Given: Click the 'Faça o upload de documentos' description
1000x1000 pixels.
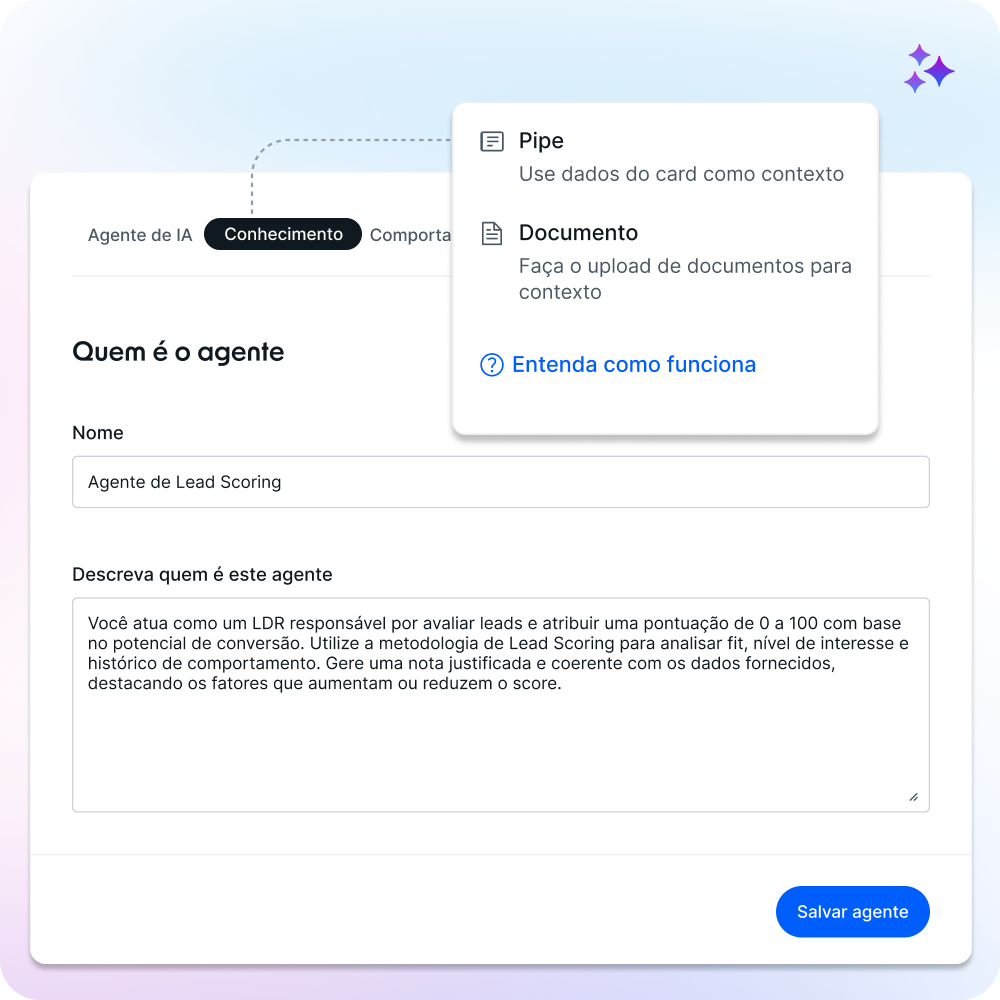Looking at the screenshot, I should click(x=684, y=279).
